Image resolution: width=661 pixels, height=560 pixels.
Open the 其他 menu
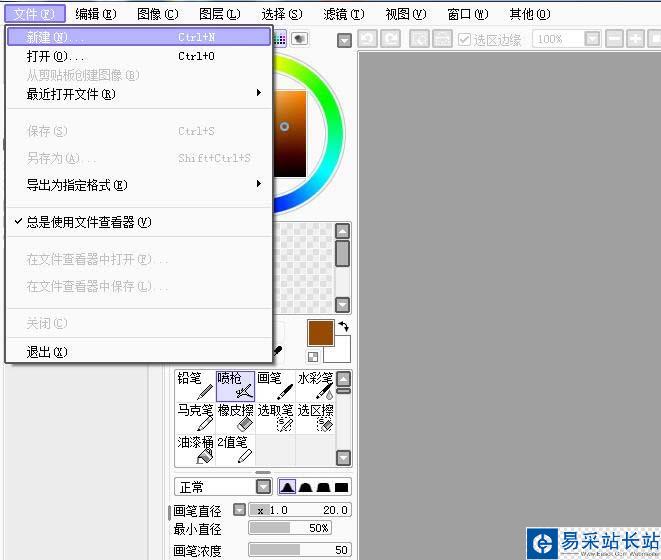coord(529,14)
